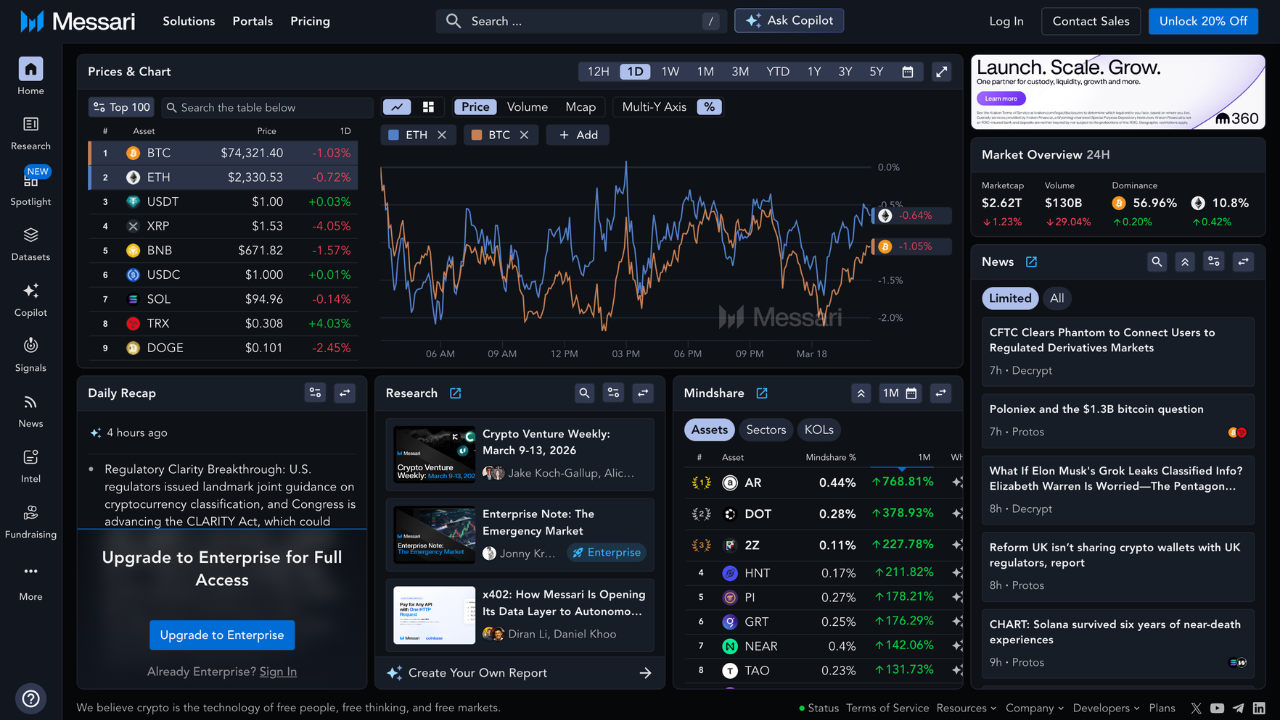Select the Mcap chart metric
Image resolution: width=1280 pixels, height=720 pixels.
point(581,107)
